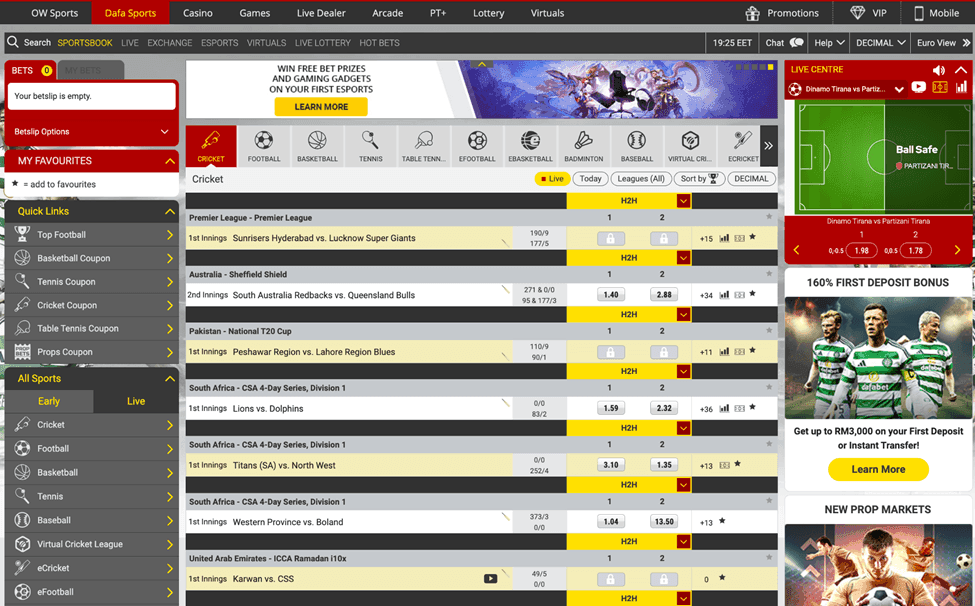The height and width of the screenshot is (606, 975).
Task: Open Dinamo Tirana match selector dropdown
Action: pos(899,89)
